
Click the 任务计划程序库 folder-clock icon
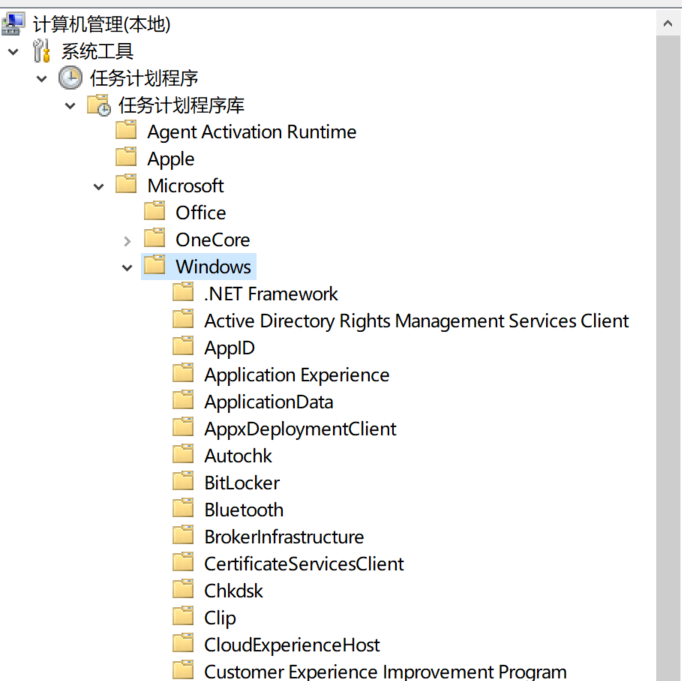99,105
